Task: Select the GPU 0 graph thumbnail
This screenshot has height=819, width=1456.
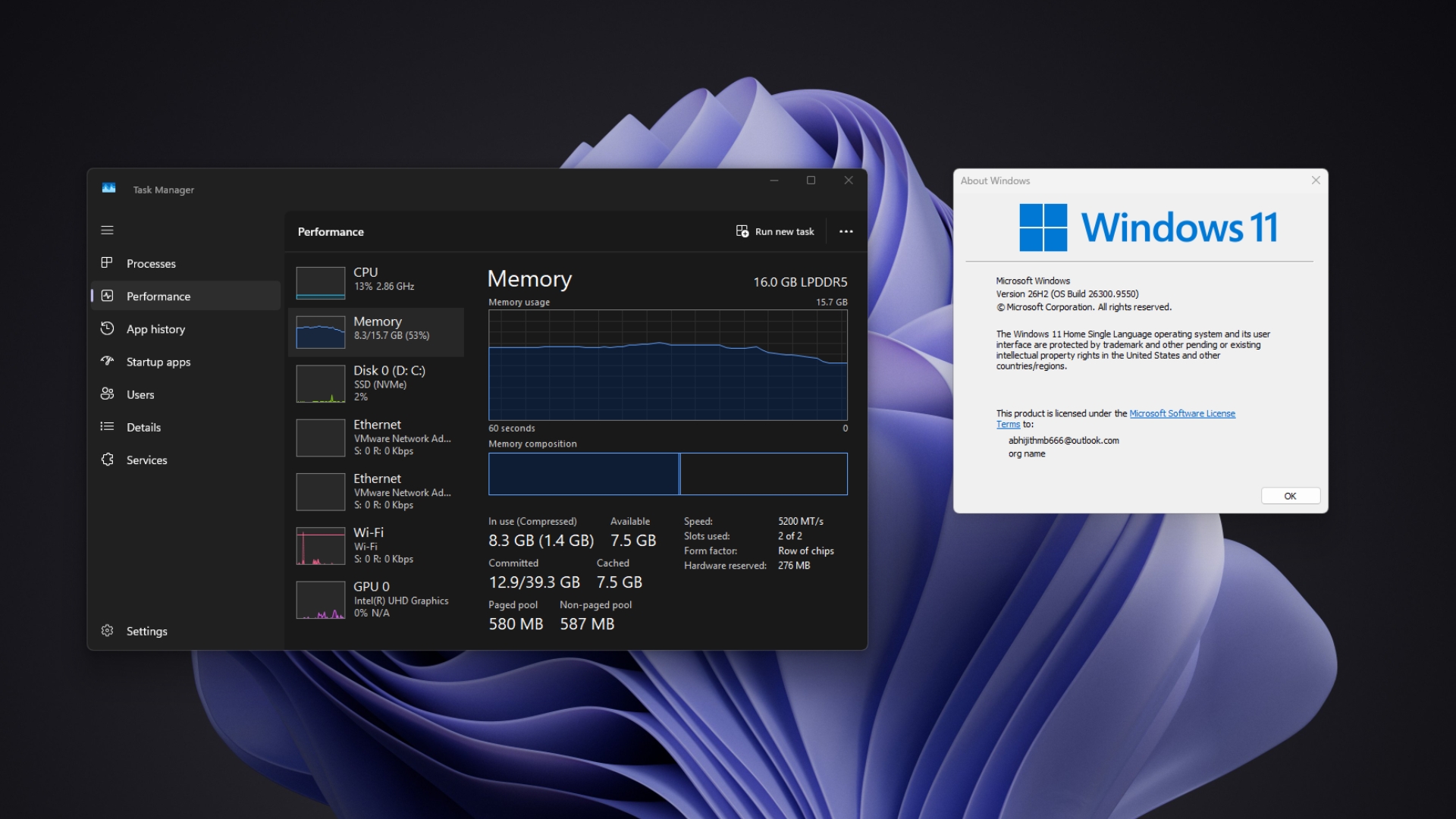Action: (x=320, y=600)
